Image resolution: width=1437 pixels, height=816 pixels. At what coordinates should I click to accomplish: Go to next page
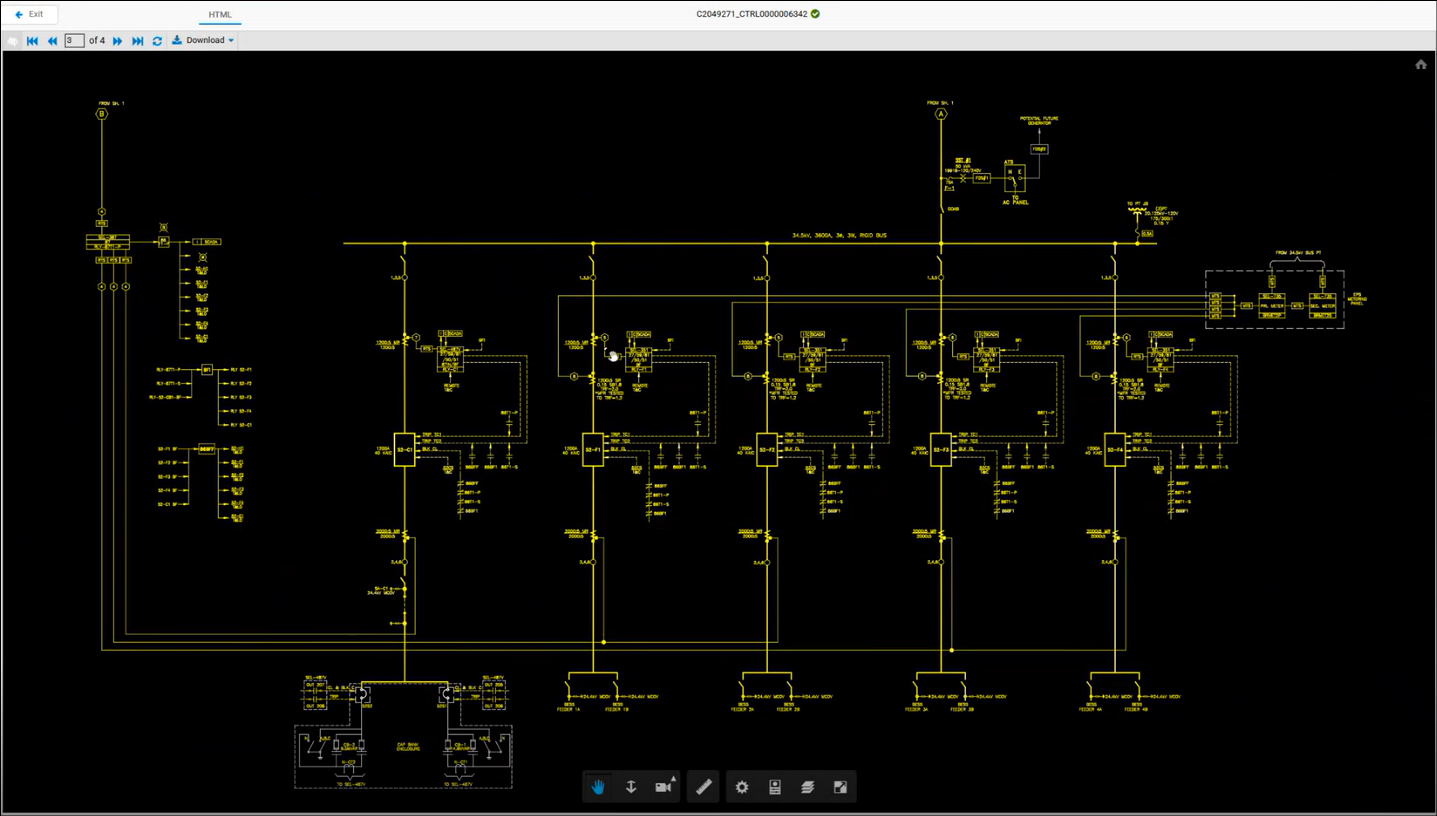[117, 41]
